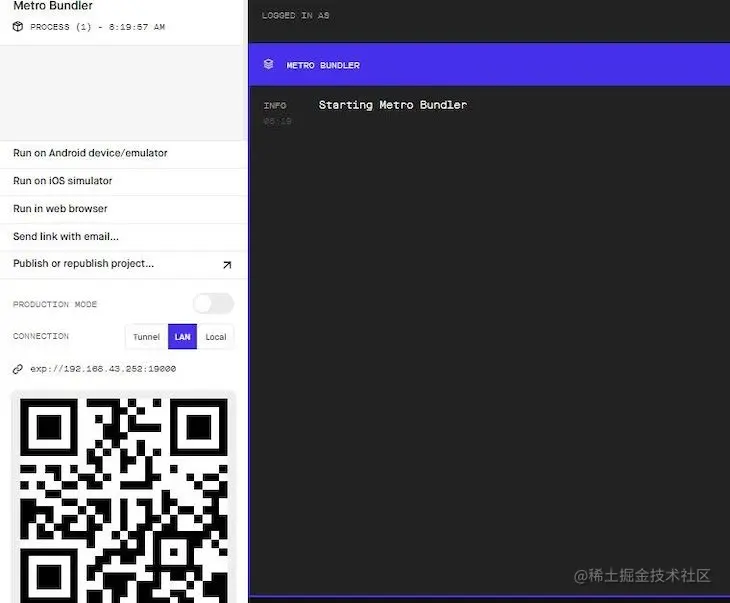
Task: Click the Metro Bundler layers icon
Action: [x=269, y=64]
